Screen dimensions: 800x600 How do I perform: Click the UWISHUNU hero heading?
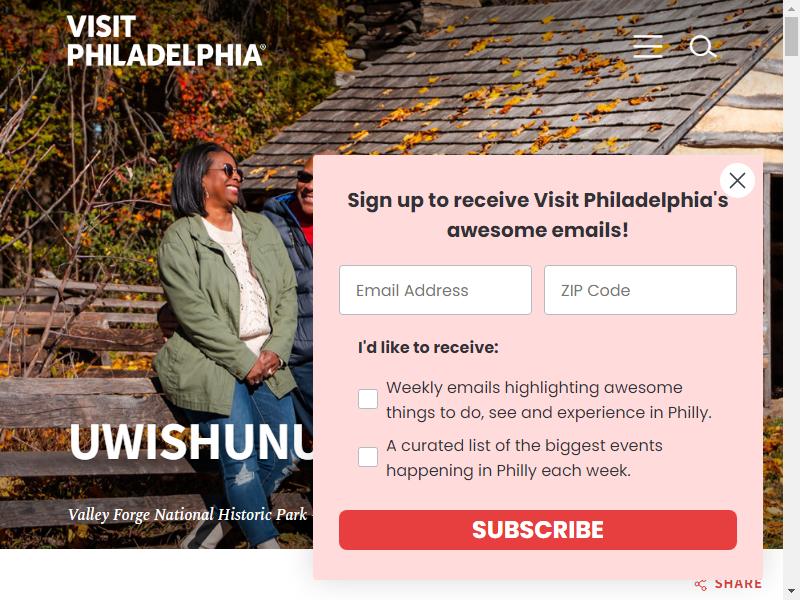[191, 442]
